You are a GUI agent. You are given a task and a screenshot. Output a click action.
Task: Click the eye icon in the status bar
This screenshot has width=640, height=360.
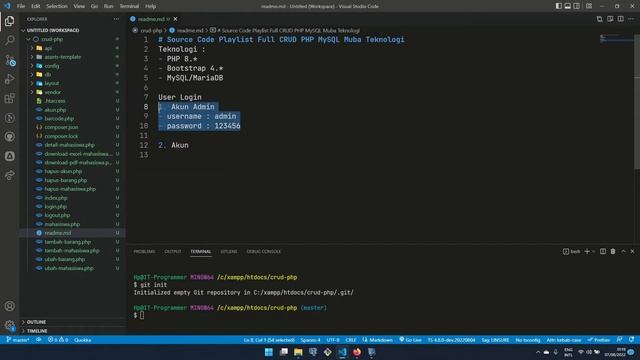click(x=39, y=340)
